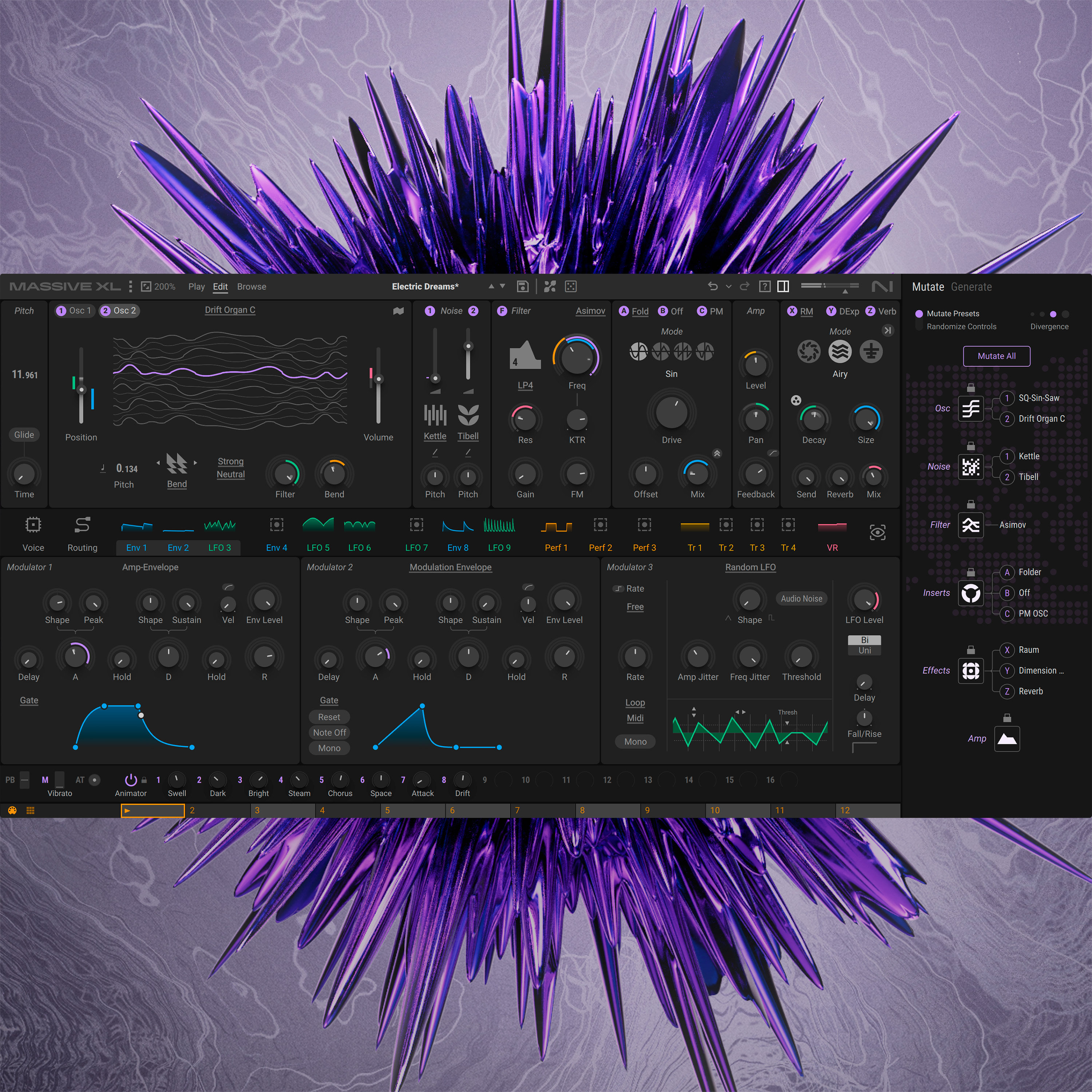Select Randomize Controls radio option
The height and width of the screenshot is (1092, 1092).
pyautogui.click(x=956, y=327)
